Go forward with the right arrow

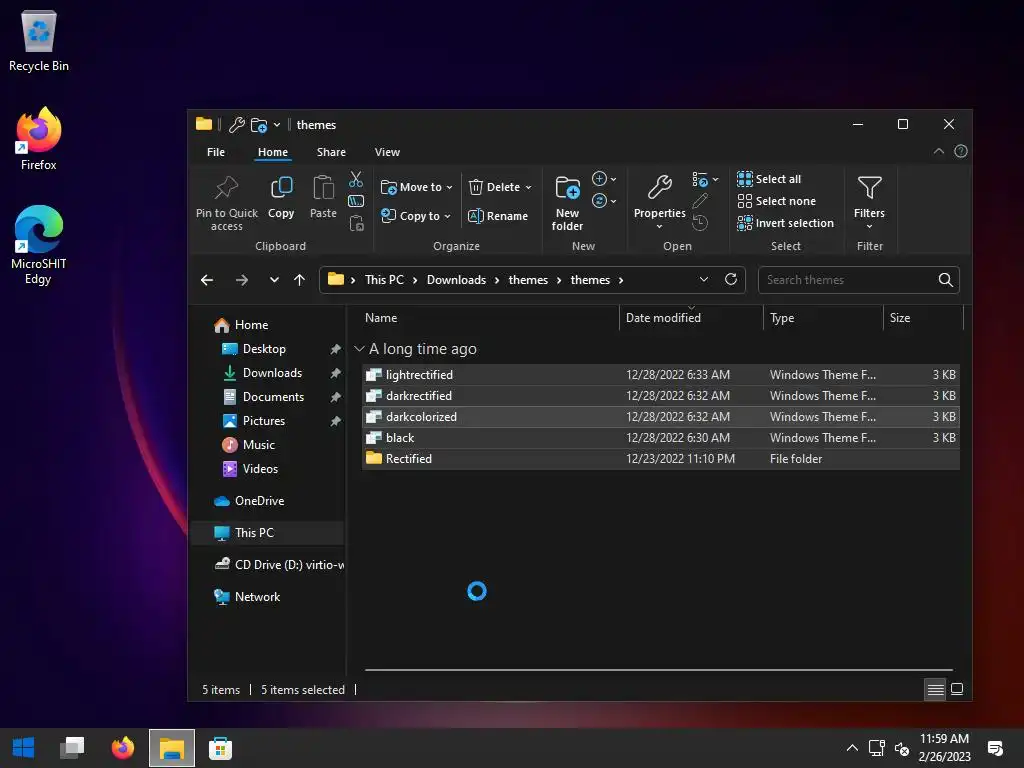coord(242,280)
